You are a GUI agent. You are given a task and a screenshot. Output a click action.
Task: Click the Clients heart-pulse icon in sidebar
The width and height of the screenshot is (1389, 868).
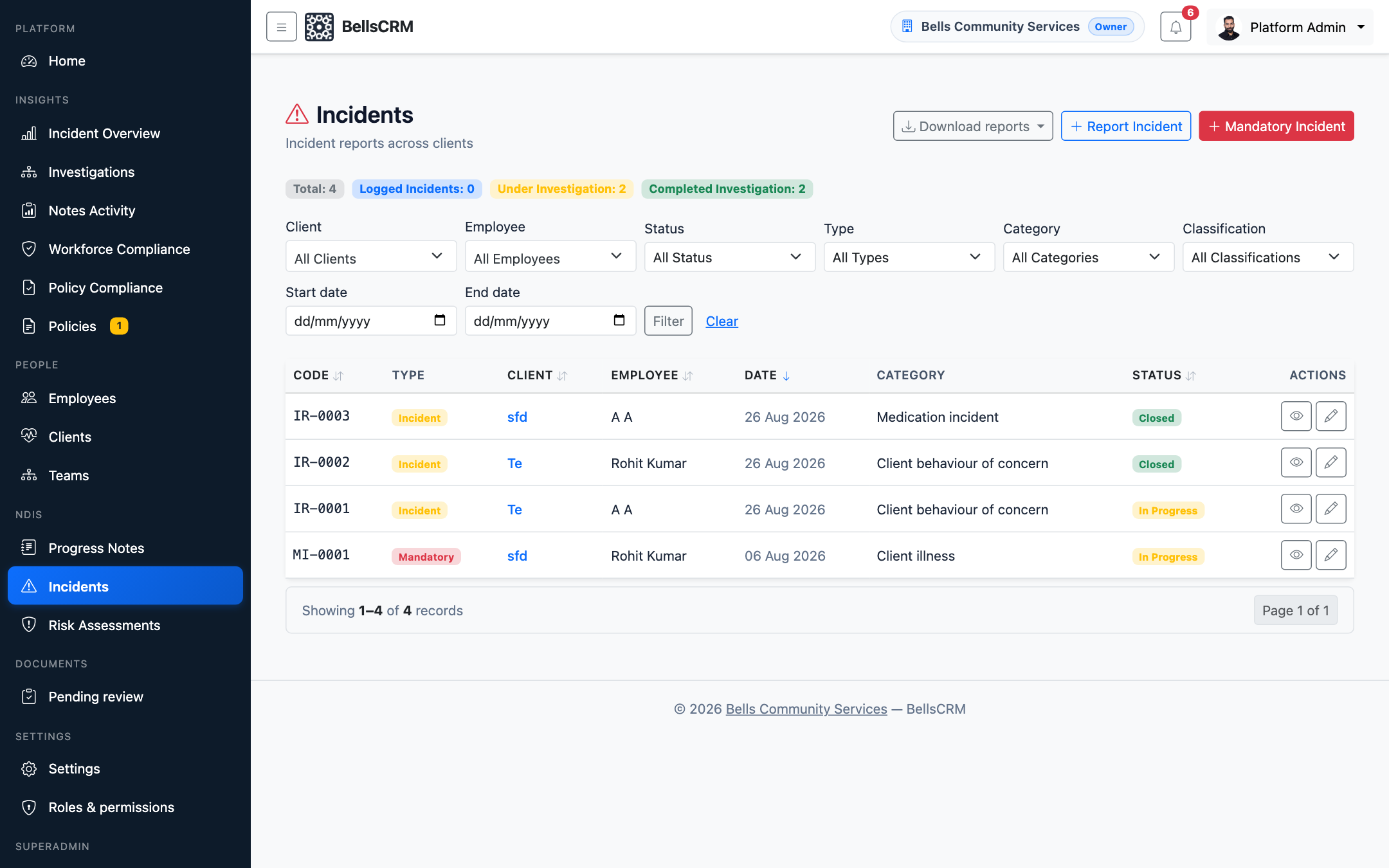29,437
